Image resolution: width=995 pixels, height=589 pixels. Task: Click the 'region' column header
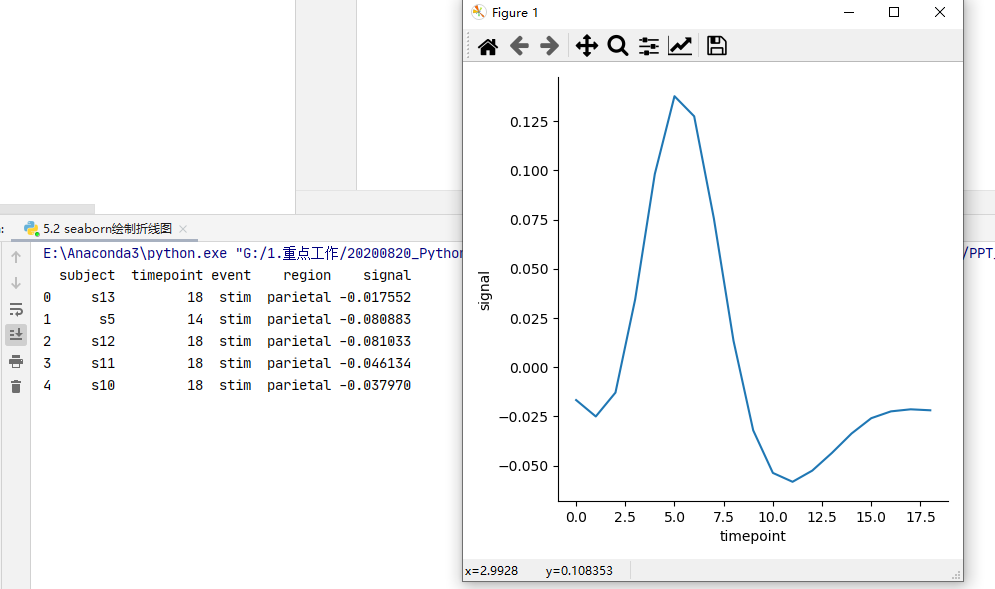tap(307, 275)
